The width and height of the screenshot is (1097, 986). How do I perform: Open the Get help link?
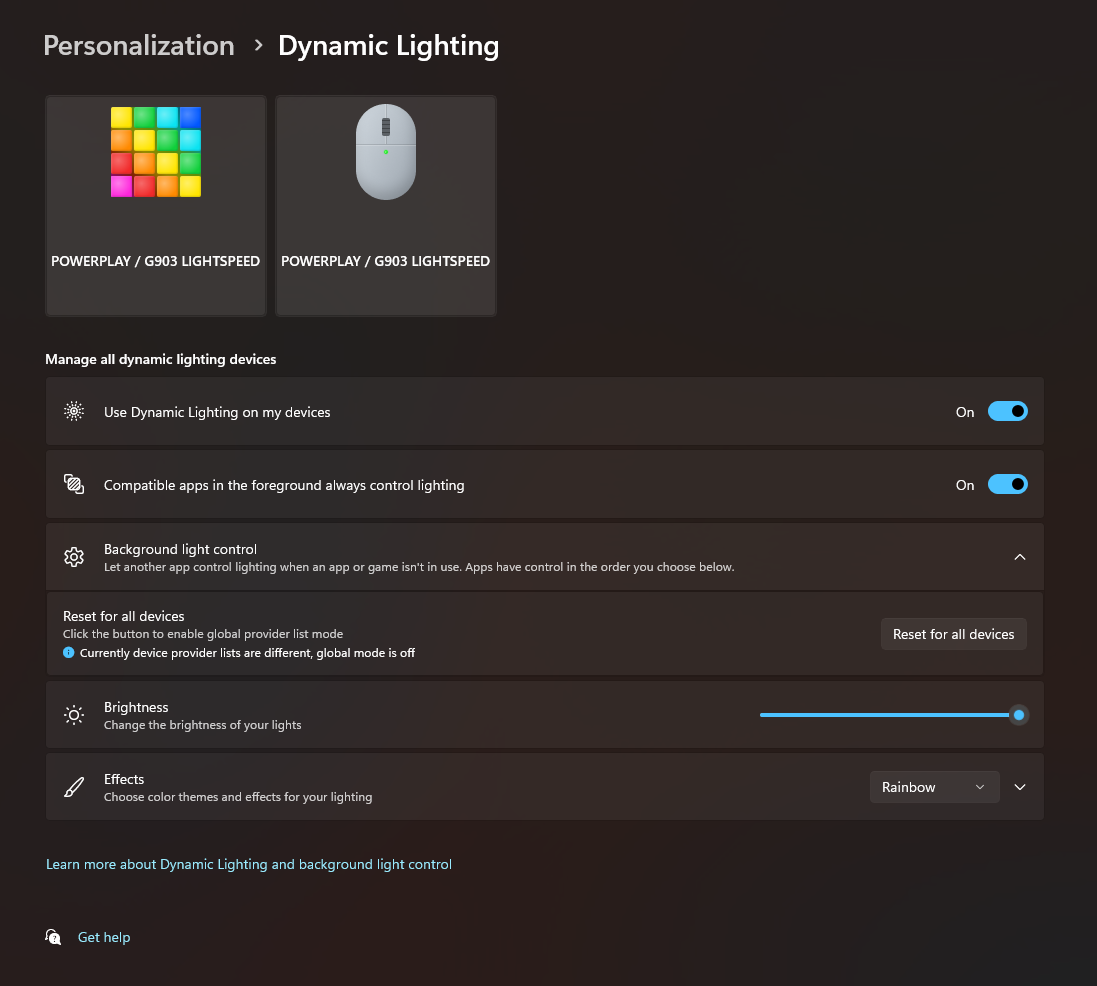(x=104, y=937)
